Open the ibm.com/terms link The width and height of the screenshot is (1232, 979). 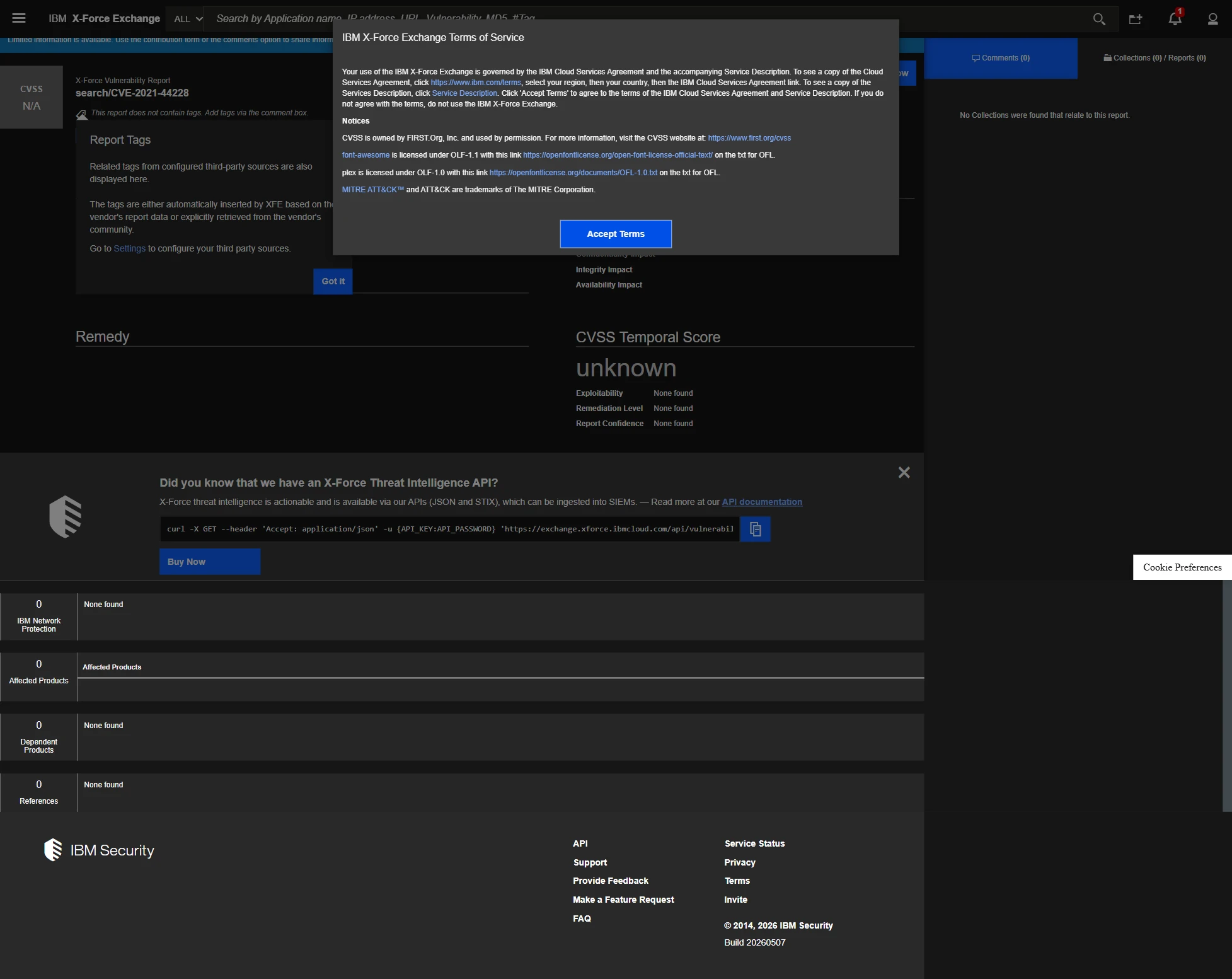(476, 83)
